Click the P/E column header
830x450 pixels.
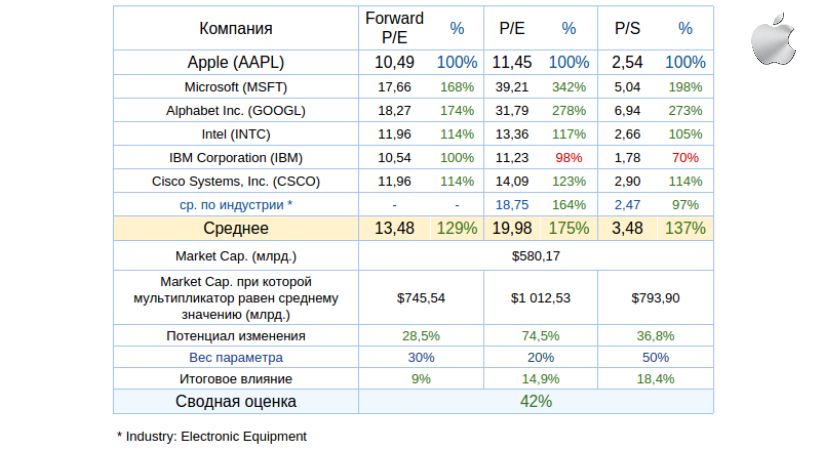pyautogui.click(x=512, y=28)
